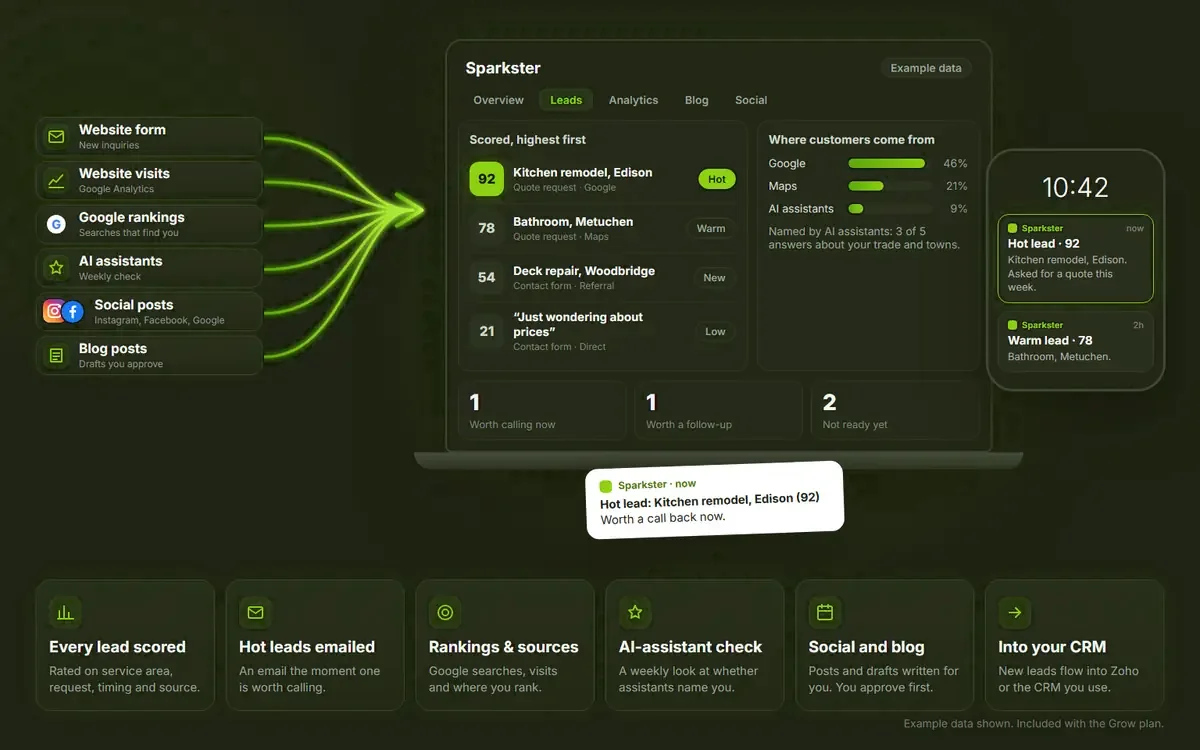Go to the Social tab
The image size is (1200, 750).
pyautogui.click(x=751, y=100)
